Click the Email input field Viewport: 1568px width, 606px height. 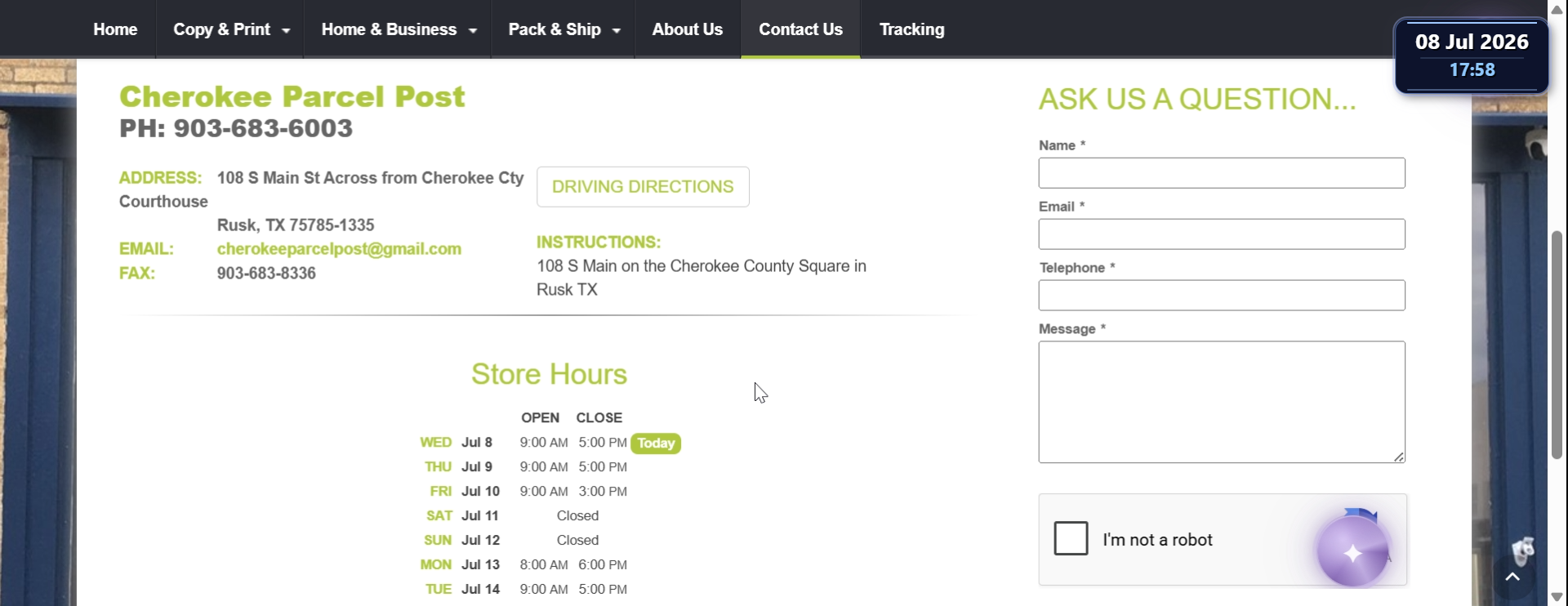(x=1222, y=234)
